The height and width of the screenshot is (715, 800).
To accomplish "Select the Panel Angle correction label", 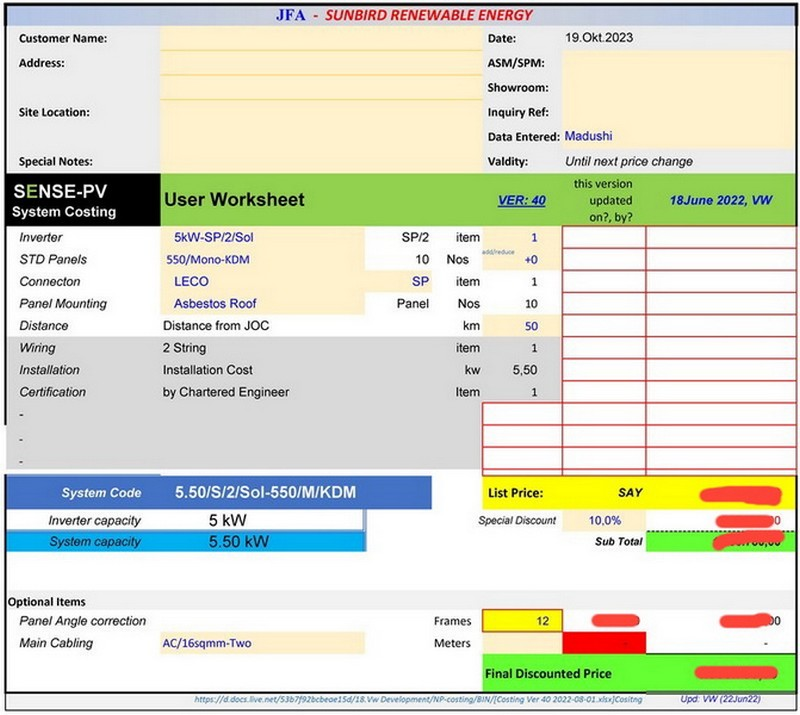I will click(83, 621).
